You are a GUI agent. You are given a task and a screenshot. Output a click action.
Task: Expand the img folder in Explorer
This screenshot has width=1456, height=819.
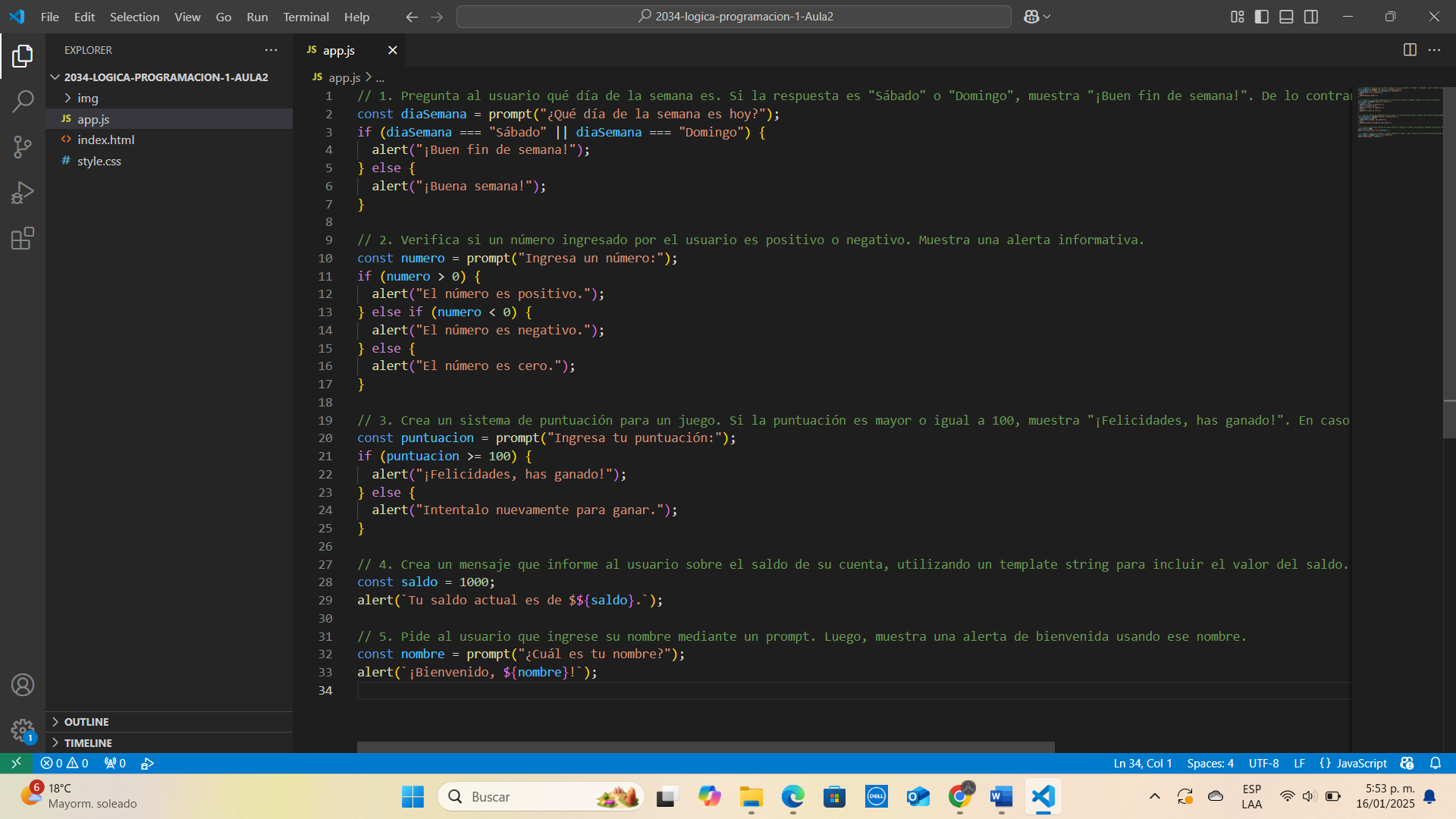click(x=87, y=99)
